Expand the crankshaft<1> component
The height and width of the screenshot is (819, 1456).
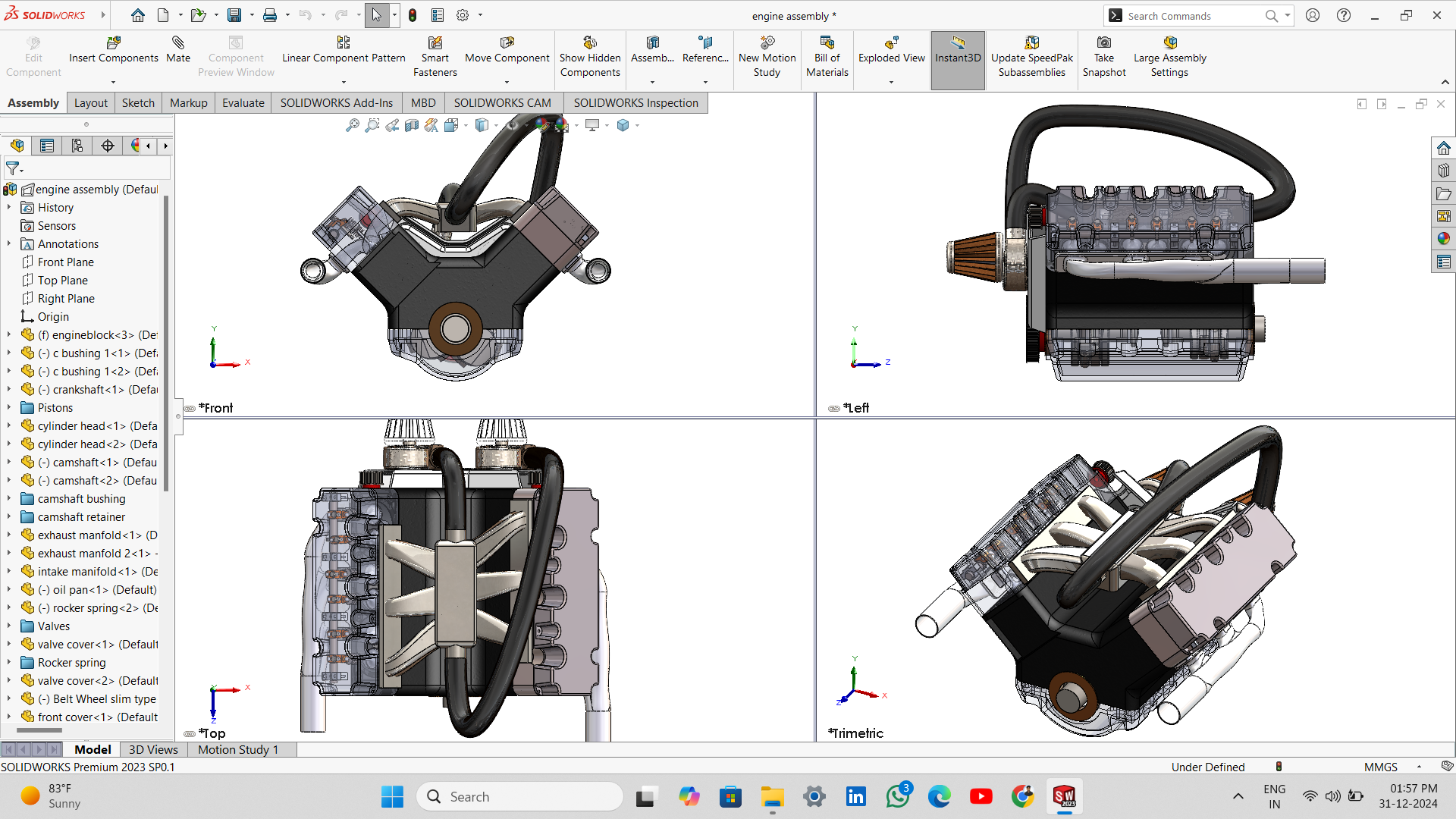9,390
